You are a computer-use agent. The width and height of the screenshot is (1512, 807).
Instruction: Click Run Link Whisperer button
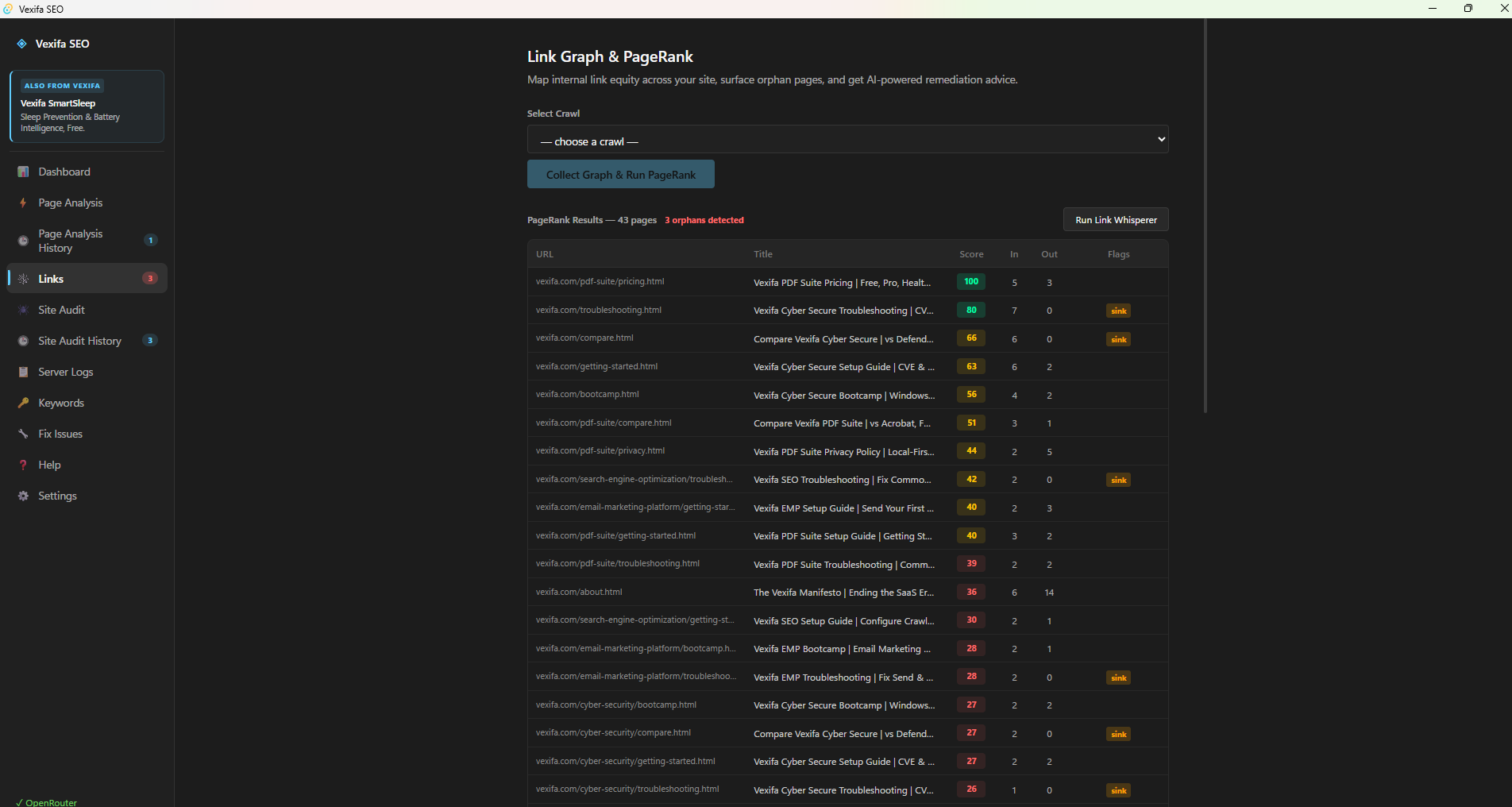pos(1116,220)
